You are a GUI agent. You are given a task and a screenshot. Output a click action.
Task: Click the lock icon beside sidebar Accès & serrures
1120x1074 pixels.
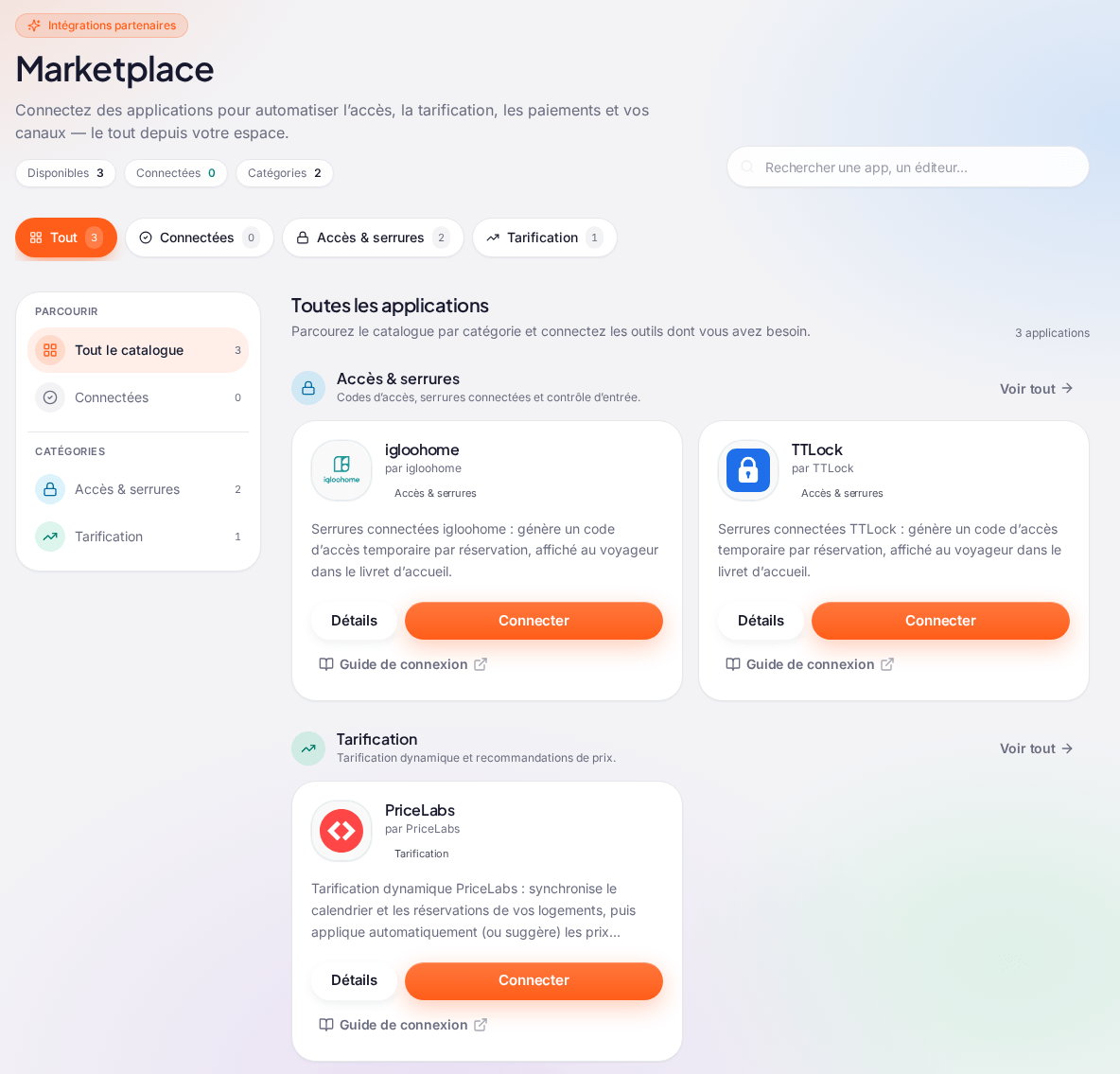(x=50, y=489)
